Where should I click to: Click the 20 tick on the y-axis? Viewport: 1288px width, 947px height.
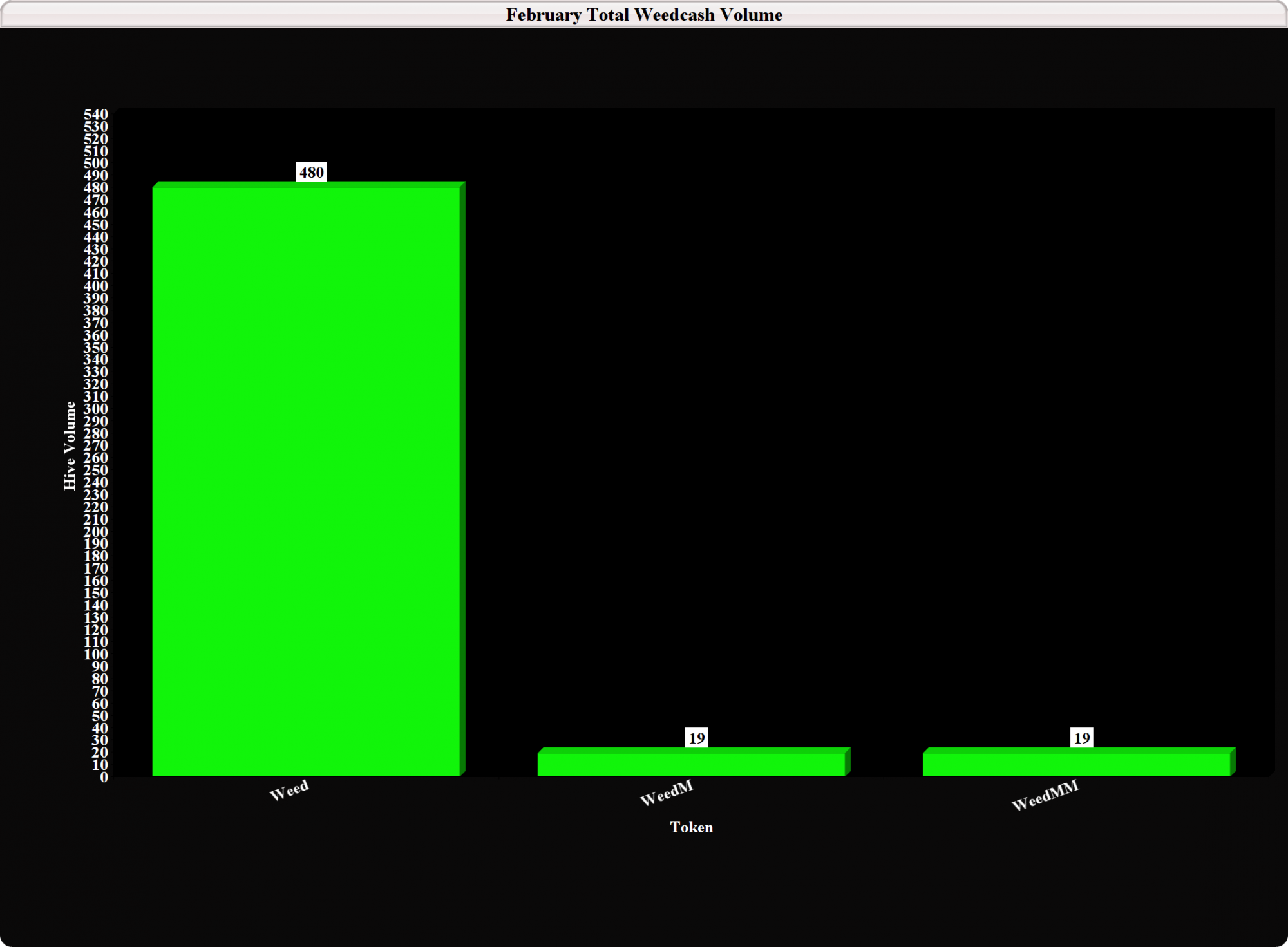[x=100, y=753]
